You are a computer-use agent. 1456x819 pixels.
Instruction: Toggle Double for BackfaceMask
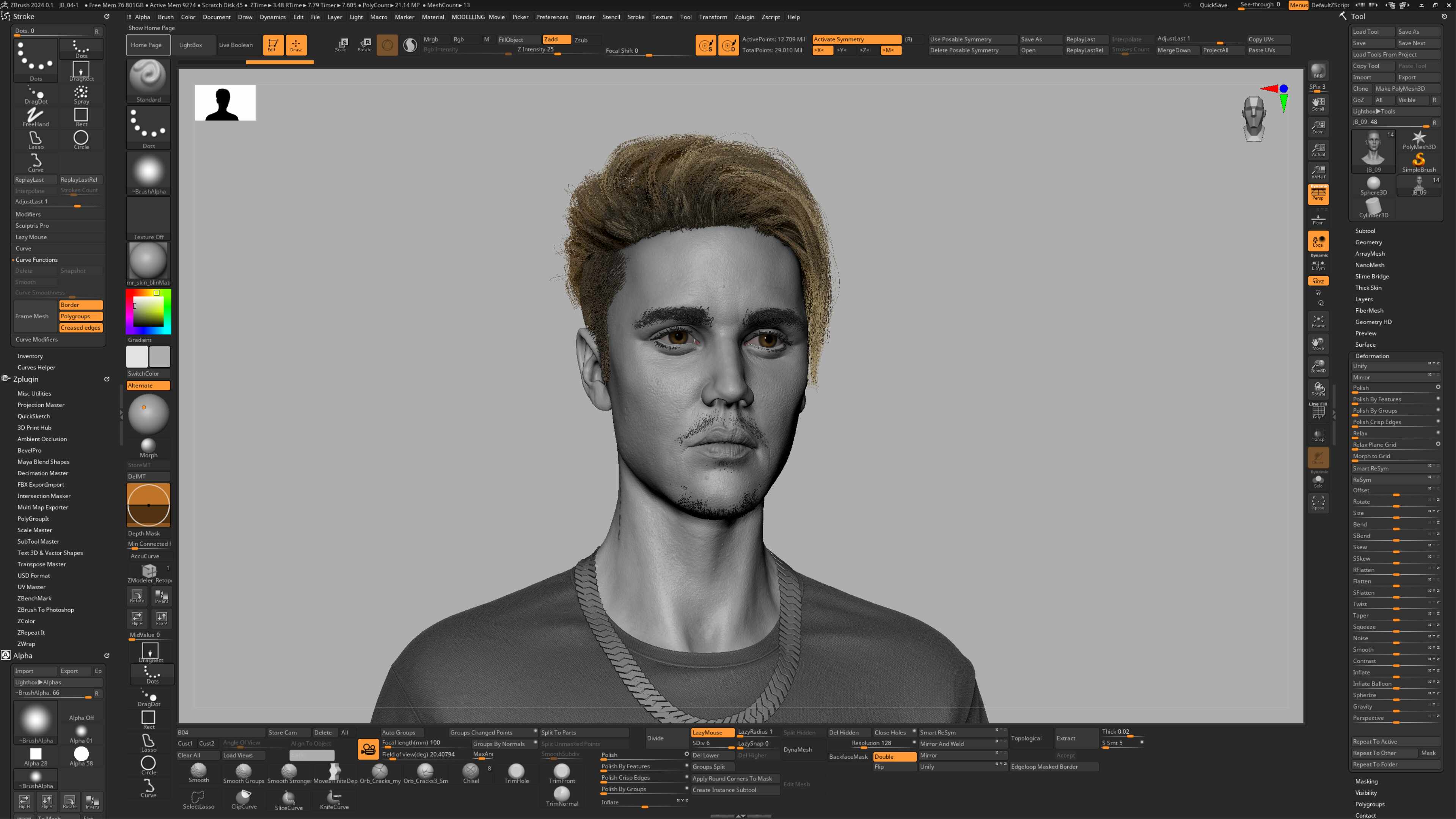tap(894, 757)
